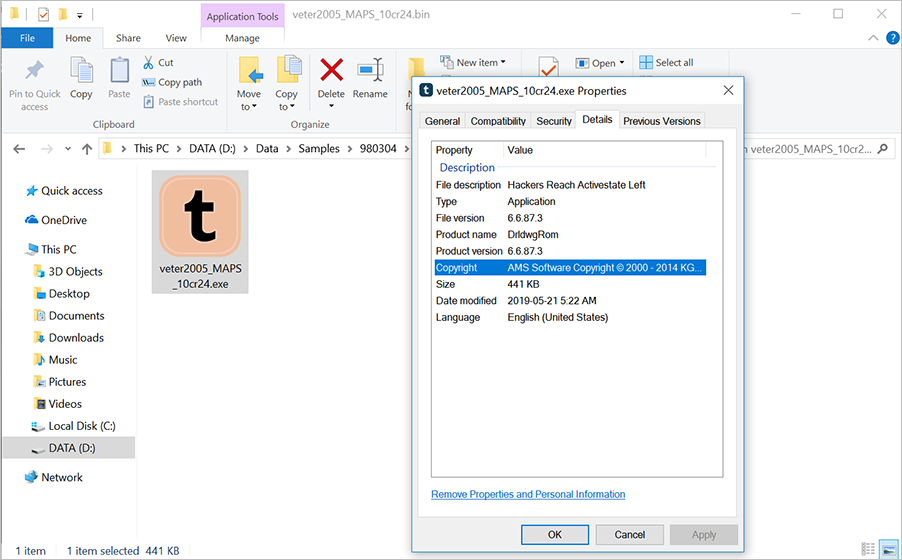The width and height of the screenshot is (902, 560).
Task: Open the File menu tab
Action: (x=28, y=38)
